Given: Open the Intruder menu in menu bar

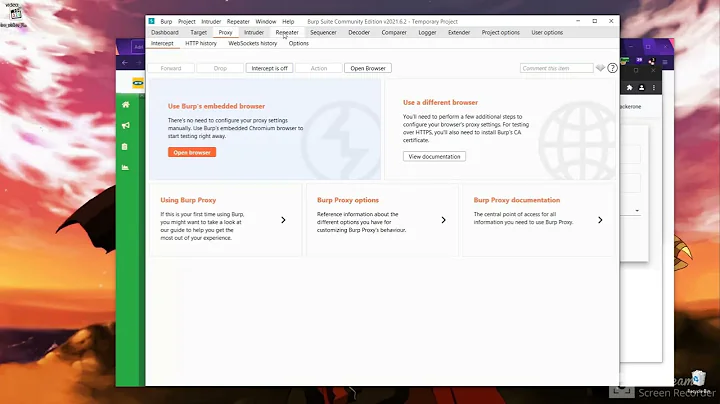Looking at the screenshot, I should tap(211, 22).
